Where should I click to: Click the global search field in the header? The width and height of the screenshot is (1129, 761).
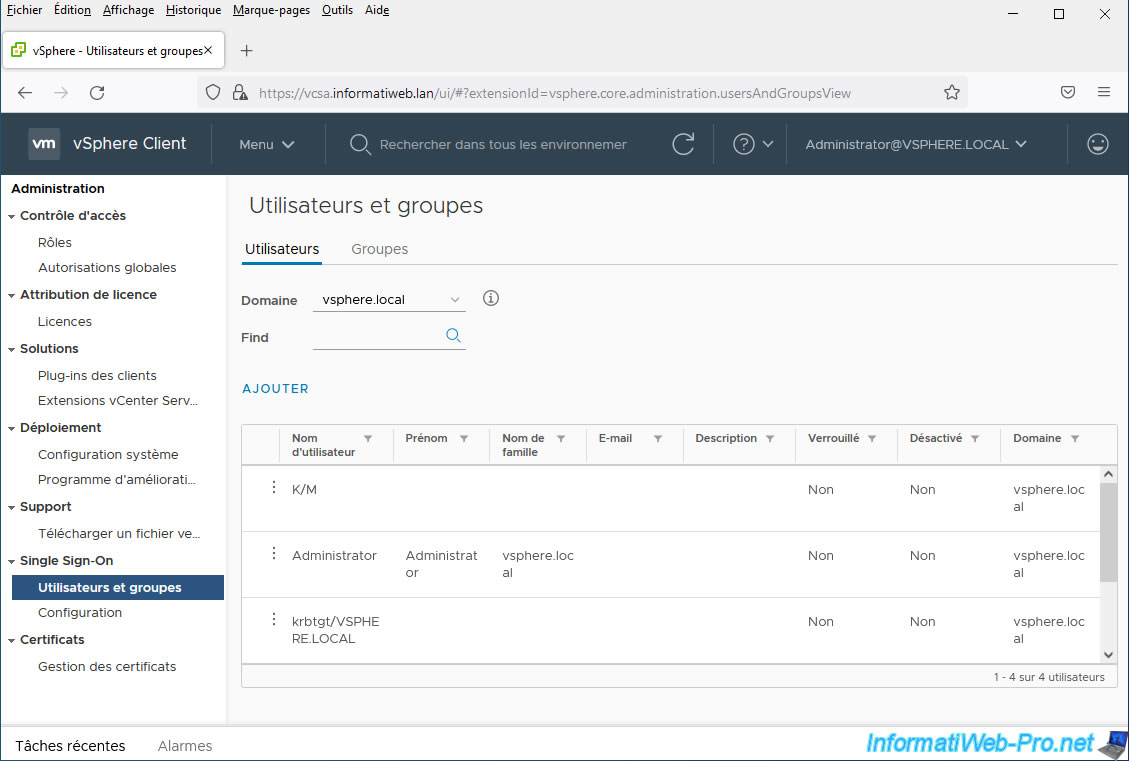pyautogui.click(x=503, y=145)
